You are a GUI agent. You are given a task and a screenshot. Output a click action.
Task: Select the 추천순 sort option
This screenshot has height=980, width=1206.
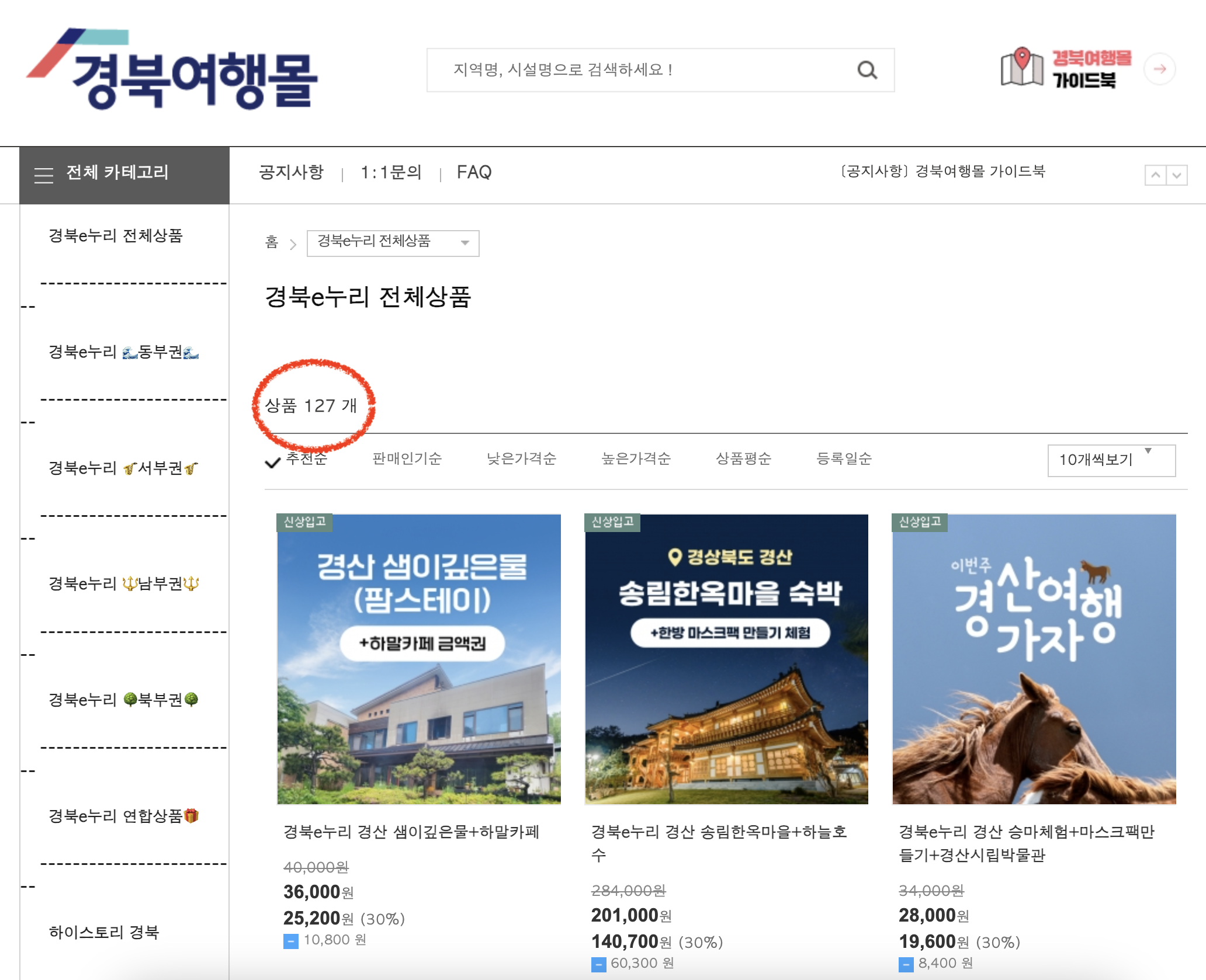pyautogui.click(x=306, y=459)
